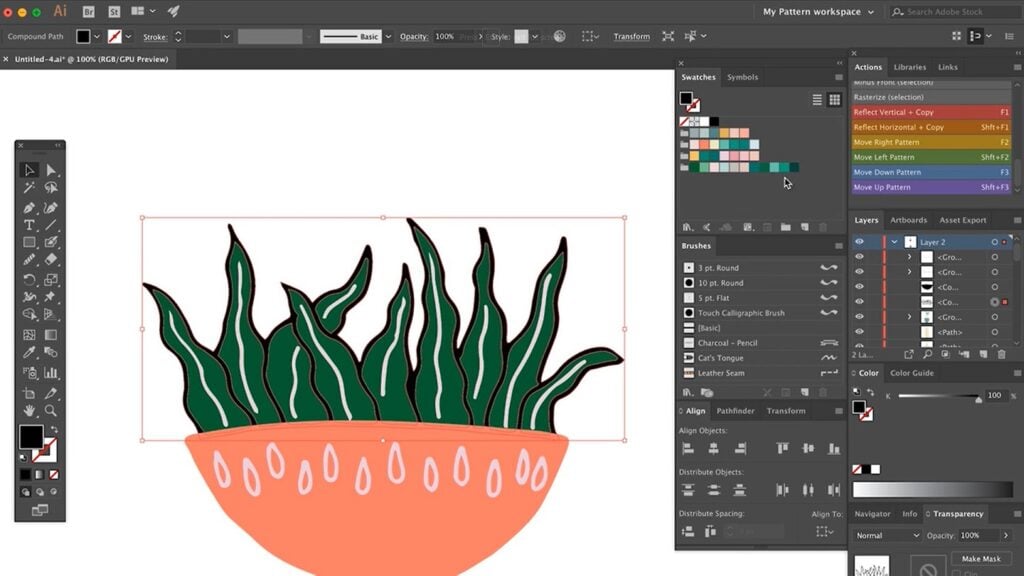Click Horizontal Align Left in Align panel

[x=688, y=449]
